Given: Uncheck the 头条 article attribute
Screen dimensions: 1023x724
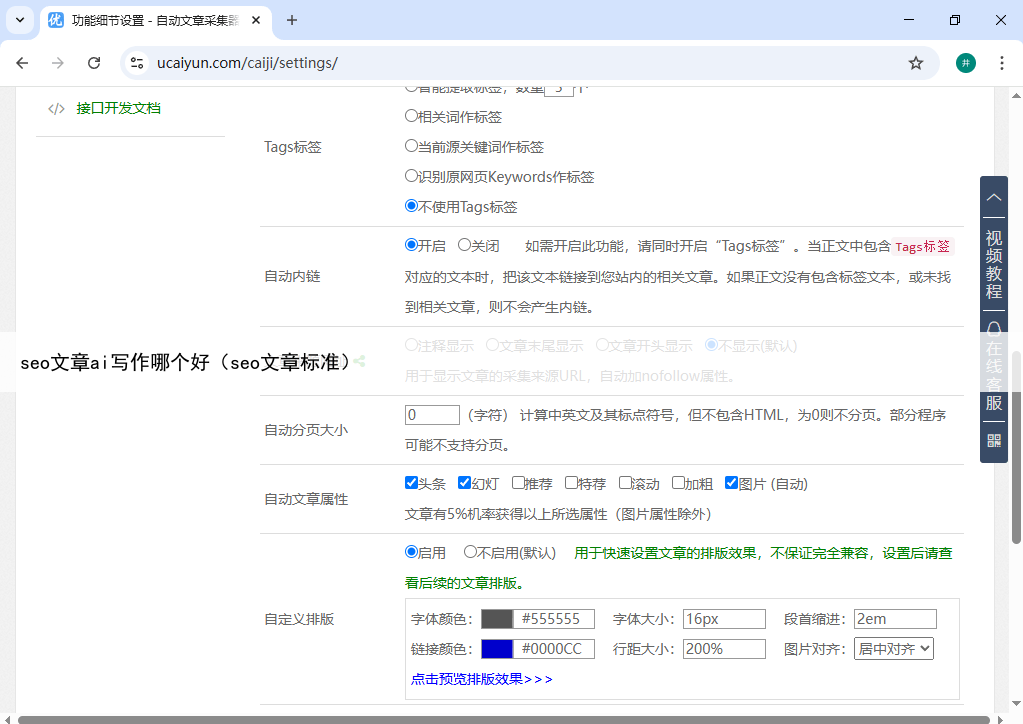Looking at the screenshot, I should tap(411, 483).
